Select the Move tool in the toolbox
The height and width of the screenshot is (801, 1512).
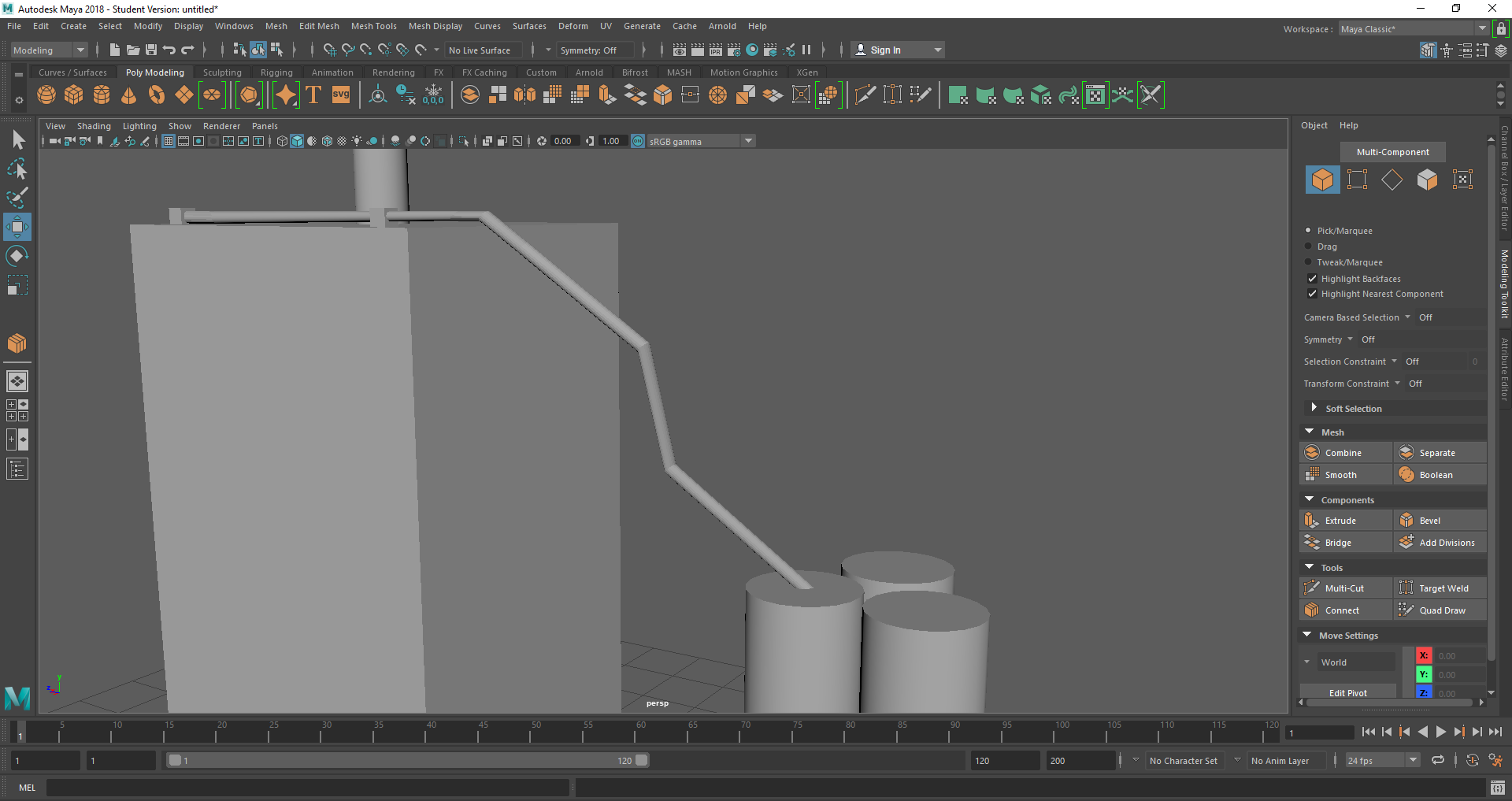[x=17, y=227]
